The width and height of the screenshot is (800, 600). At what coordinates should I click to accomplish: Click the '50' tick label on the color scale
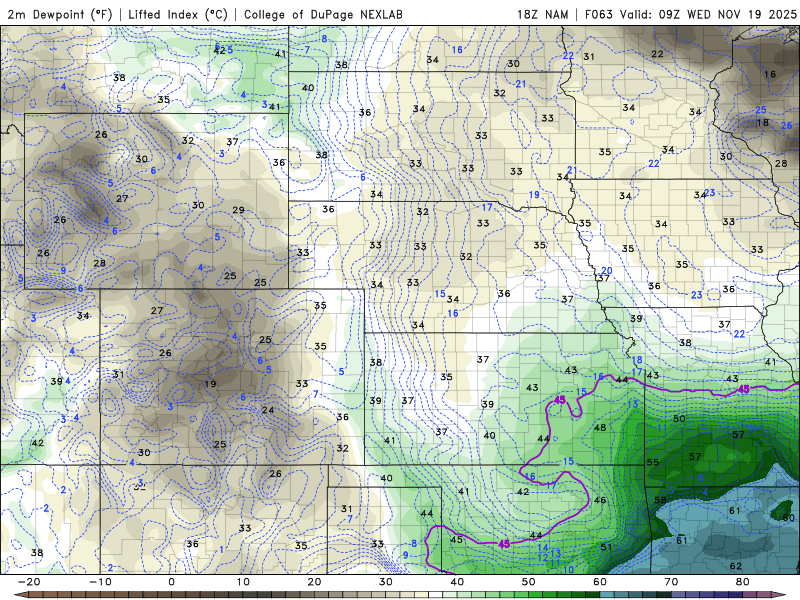click(529, 582)
